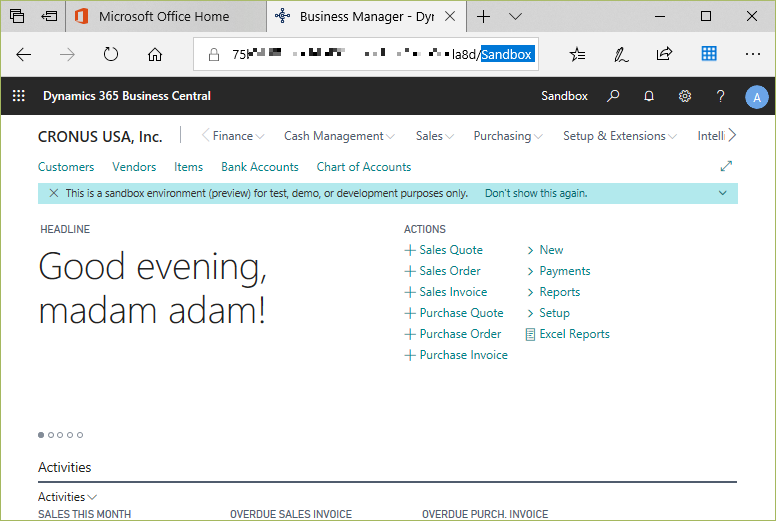Switch to Microsoft Office Home tab
This screenshot has height=521, width=776.
tap(166, 16)
